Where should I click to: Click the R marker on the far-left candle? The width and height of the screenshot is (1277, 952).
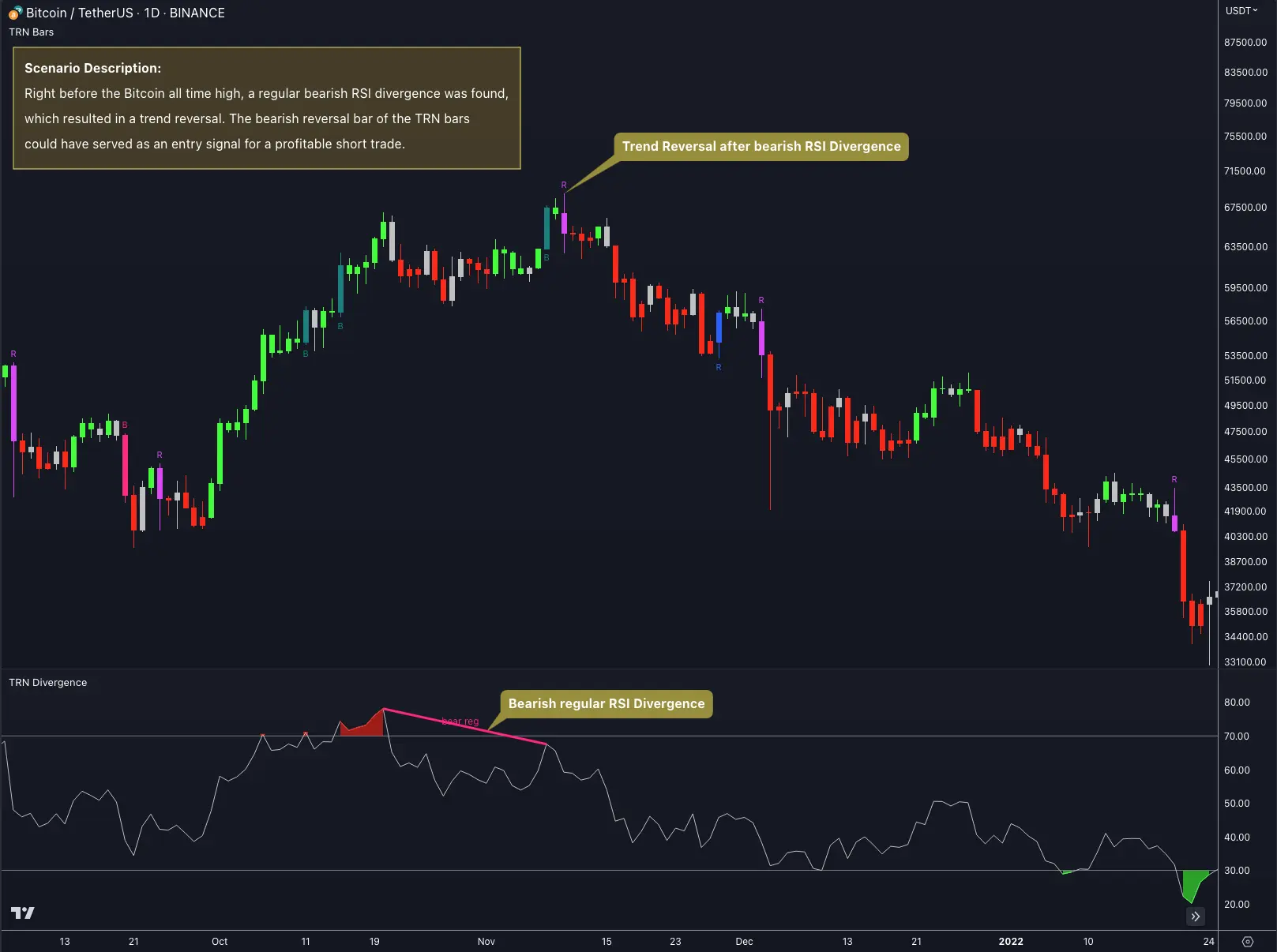(x=13, y=353)
